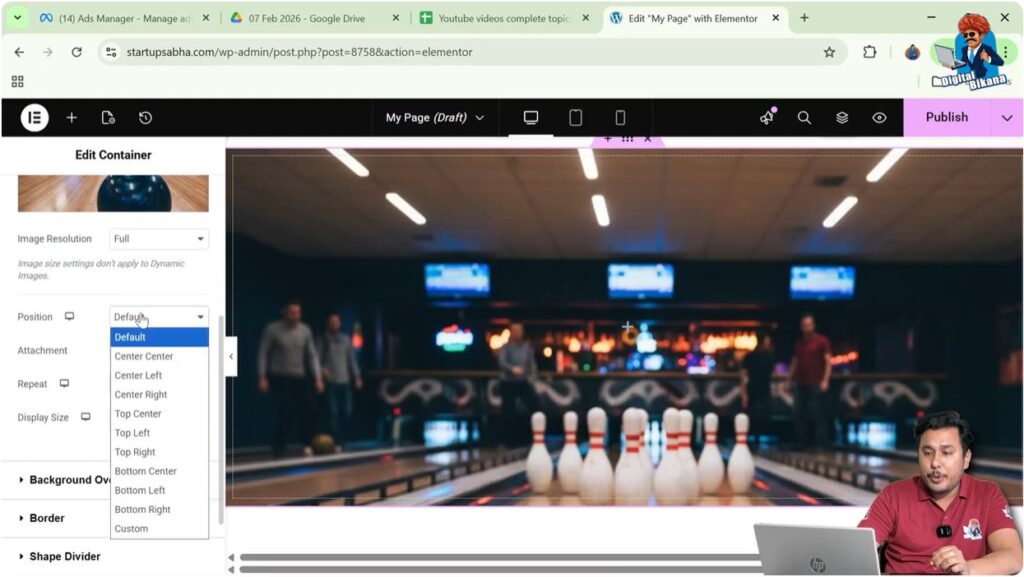Switch to mobile responsive view

pyautogui.click(x=620, y=117)
